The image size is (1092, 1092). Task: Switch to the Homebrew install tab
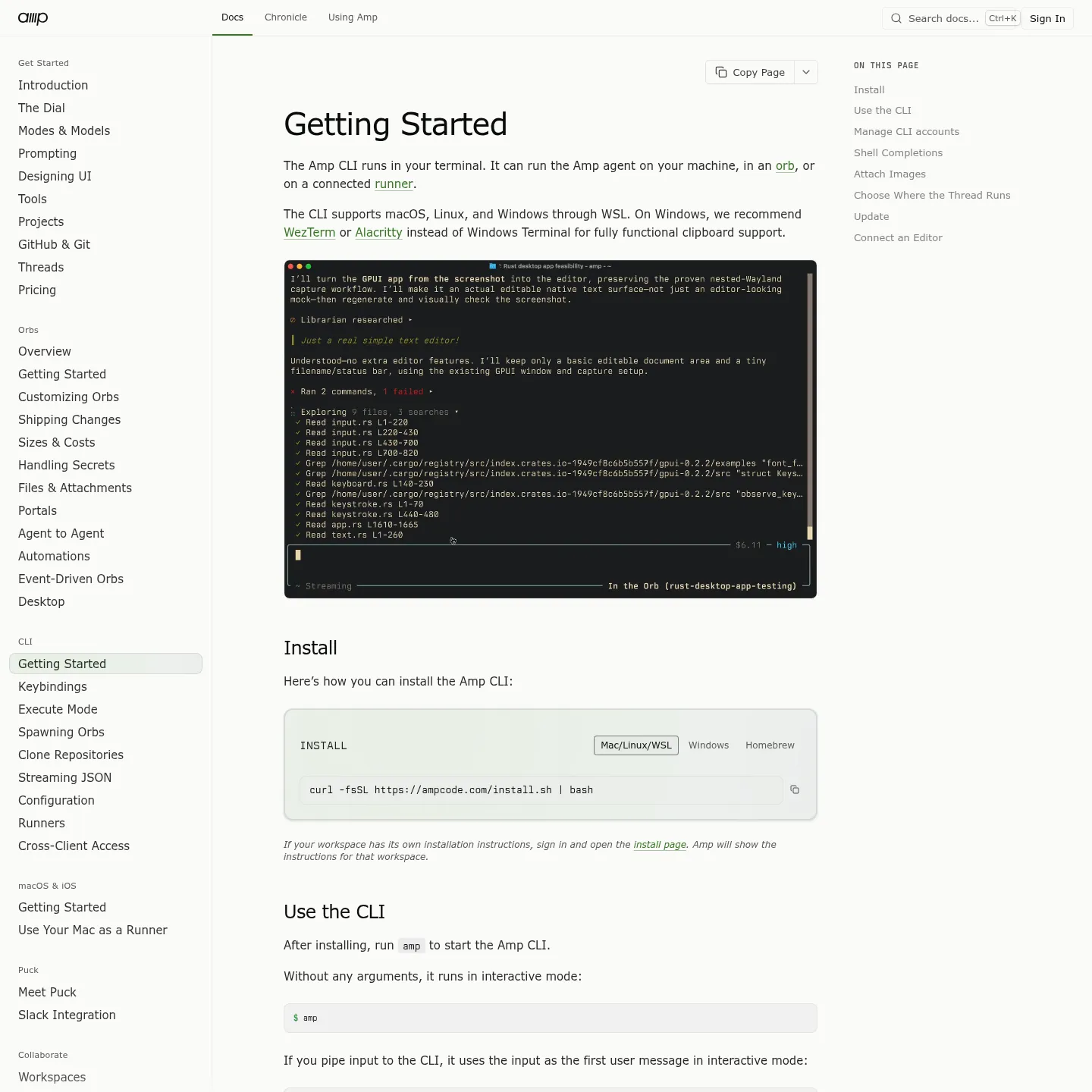coord(770,745)
